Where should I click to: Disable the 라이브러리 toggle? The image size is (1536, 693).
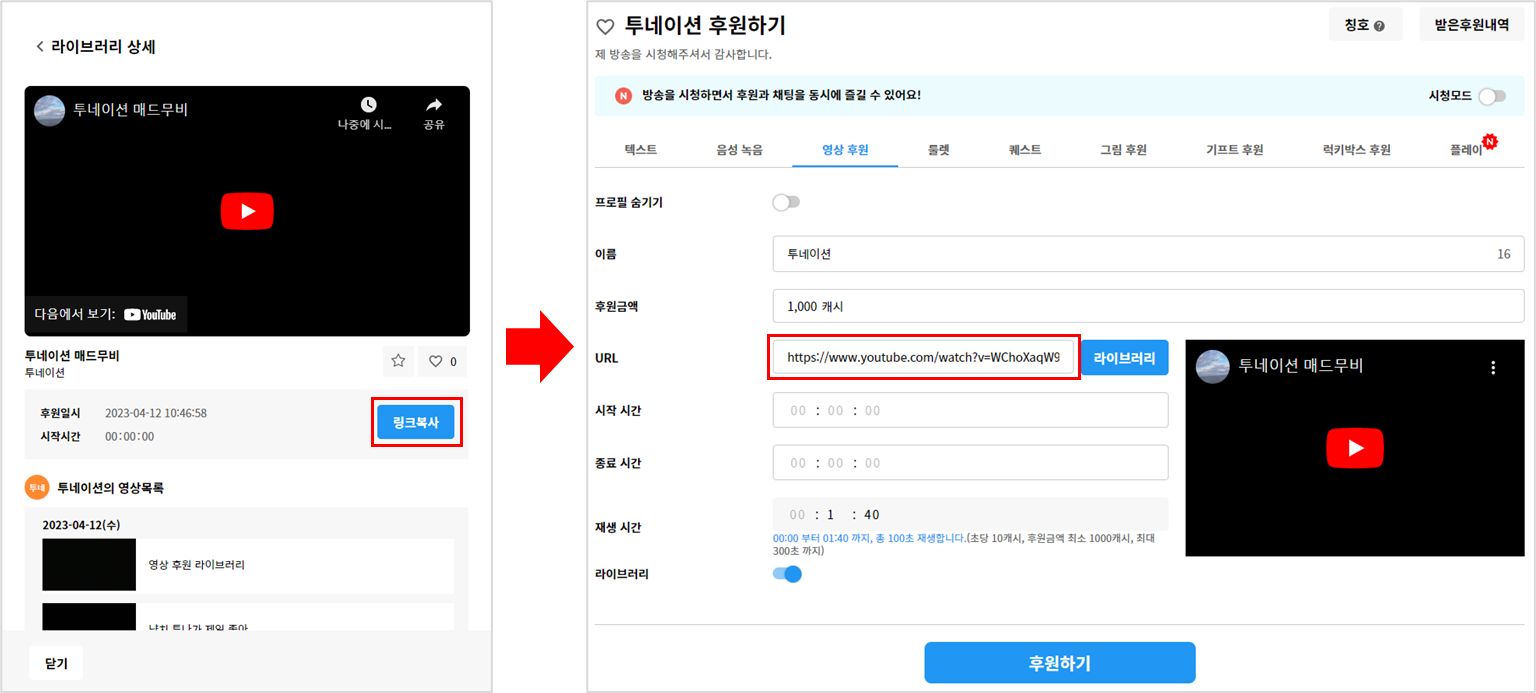pos(787,574)
